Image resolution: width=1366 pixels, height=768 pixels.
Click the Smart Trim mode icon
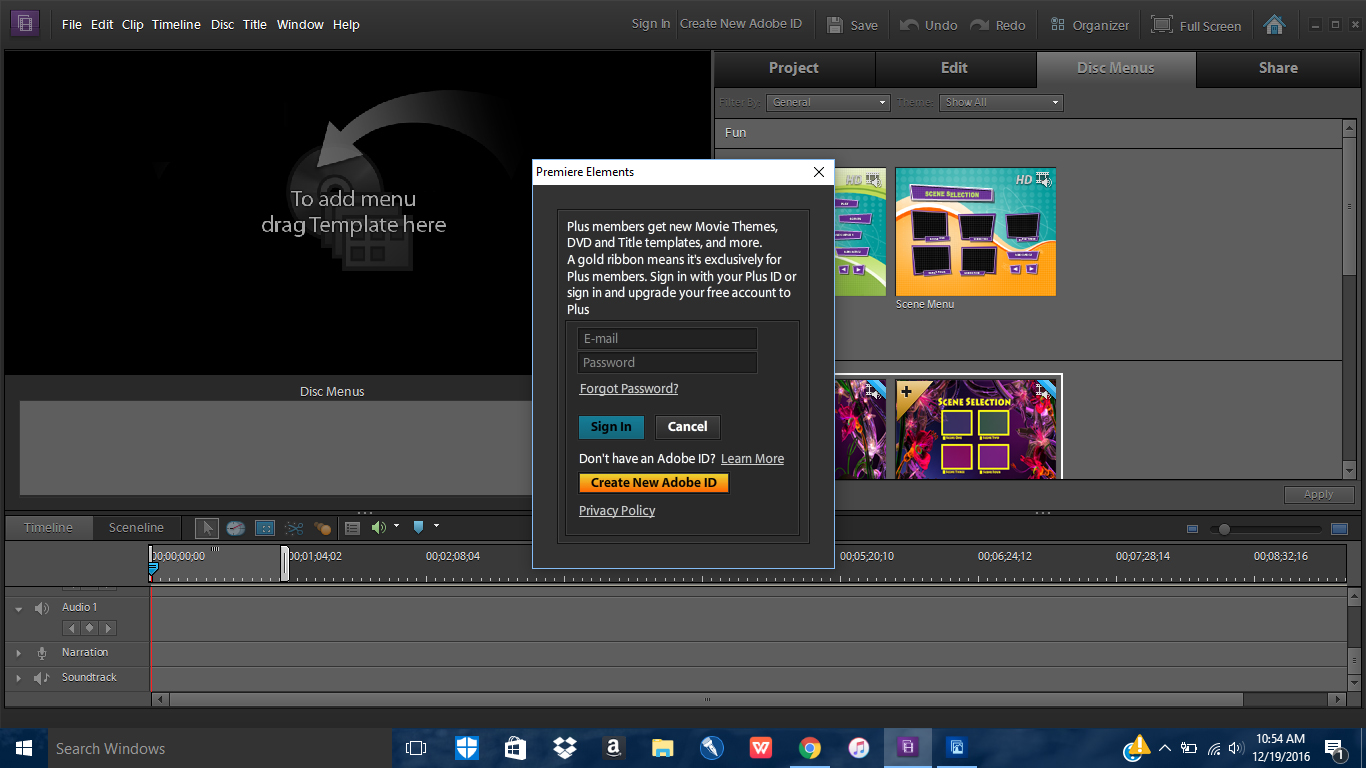click(x=265, y=528)
